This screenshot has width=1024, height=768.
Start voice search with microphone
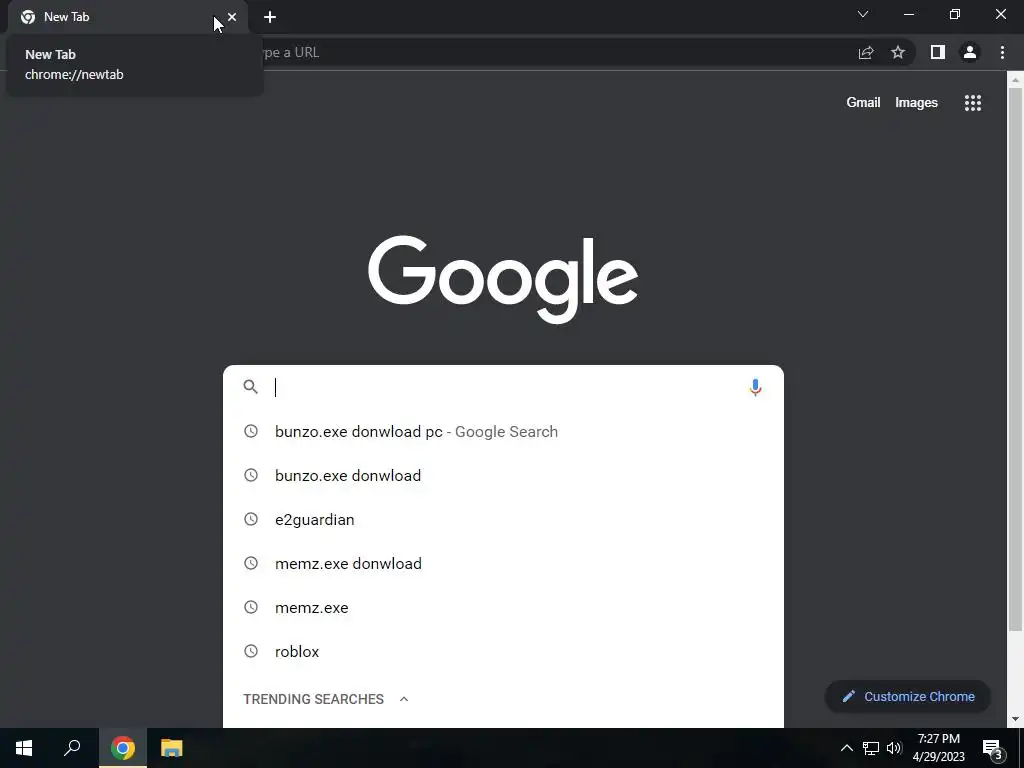tap(755, 387)
